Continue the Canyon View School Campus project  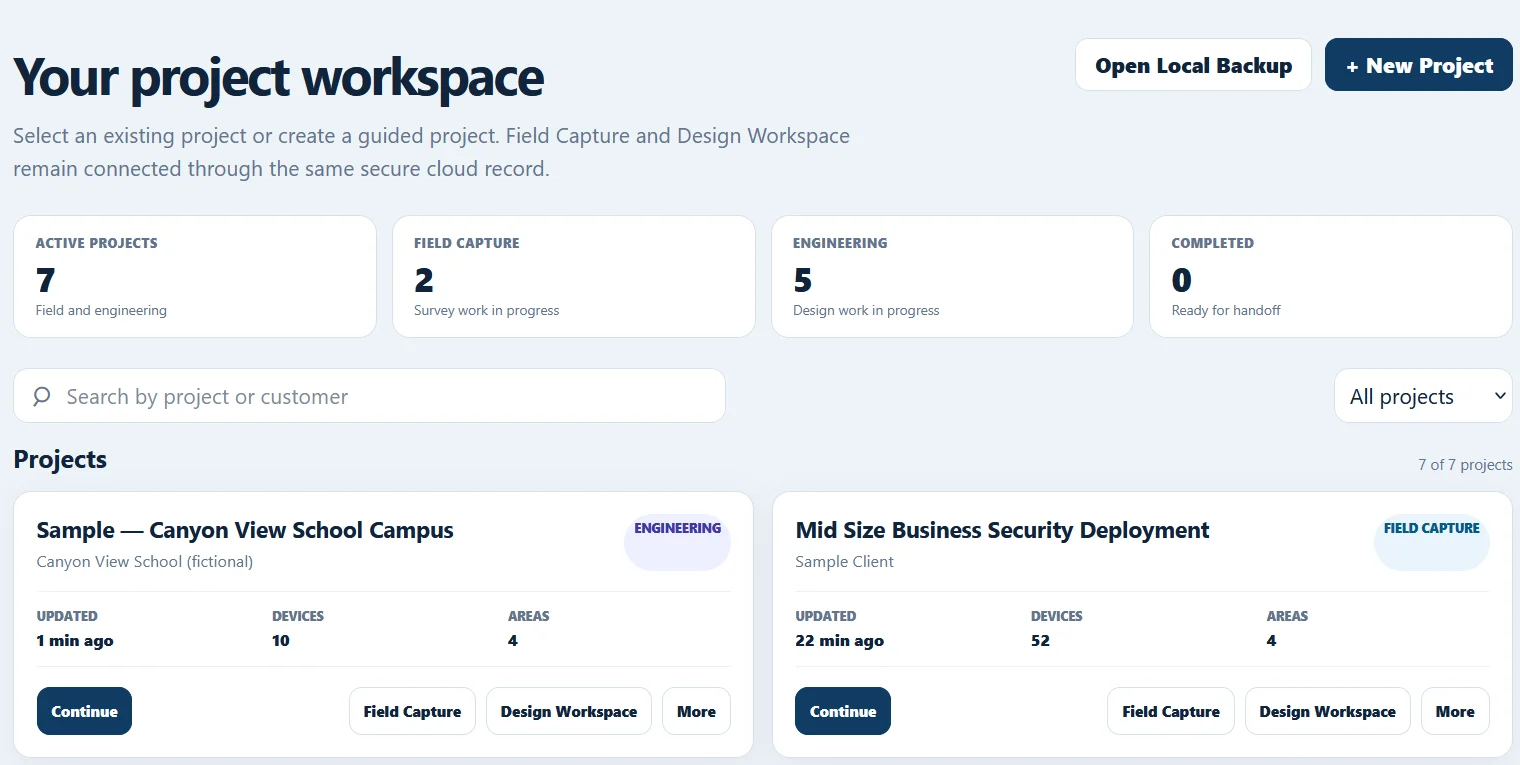point(84,711)
